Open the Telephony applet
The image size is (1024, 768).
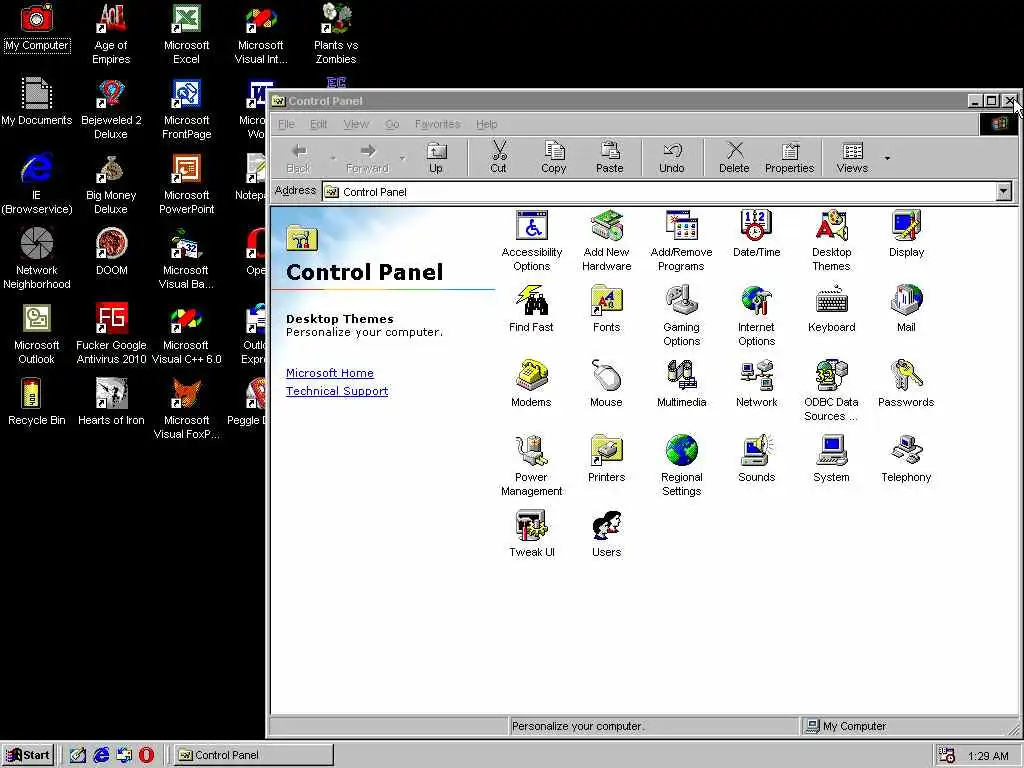[906, 459]
